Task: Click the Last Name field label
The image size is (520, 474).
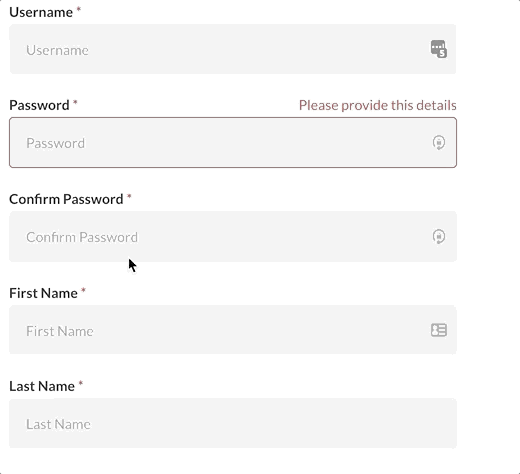Action: [x=42, y=386]
